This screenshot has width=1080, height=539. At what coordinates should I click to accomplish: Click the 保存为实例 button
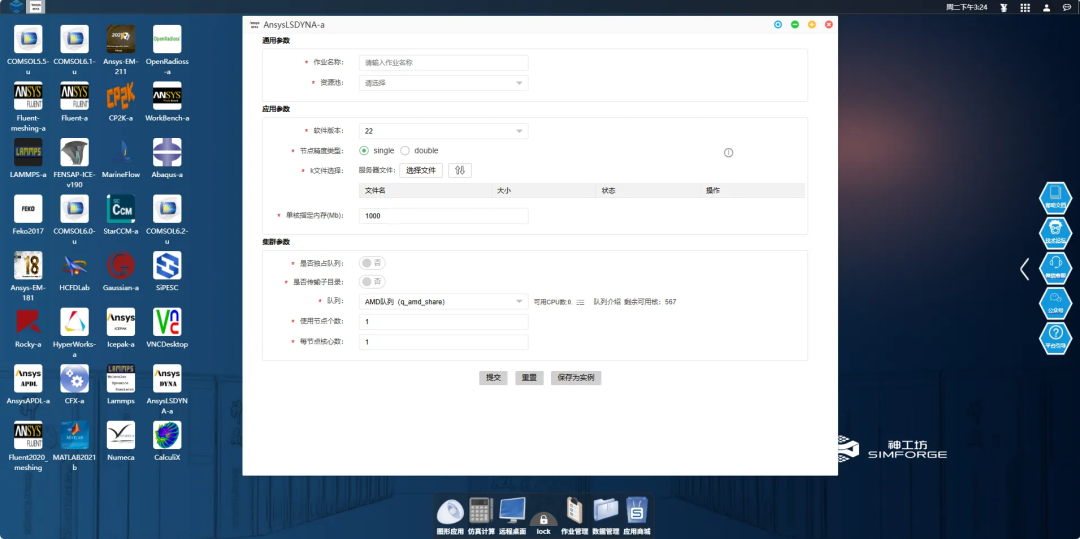tap(576, 378)
